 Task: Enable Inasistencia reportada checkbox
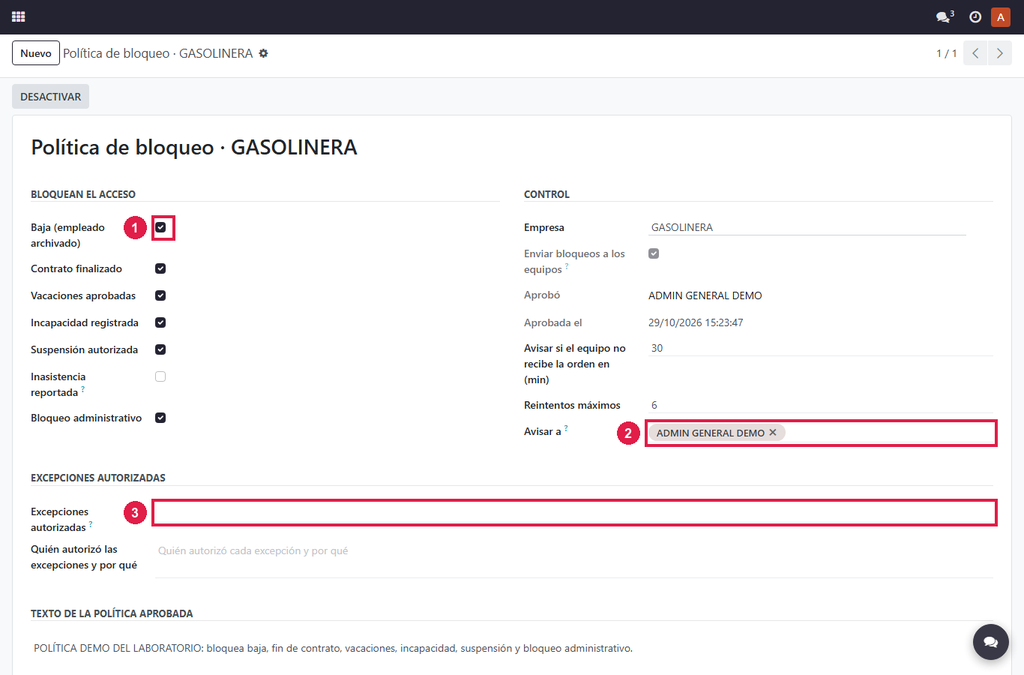click(x=161, y=377)
